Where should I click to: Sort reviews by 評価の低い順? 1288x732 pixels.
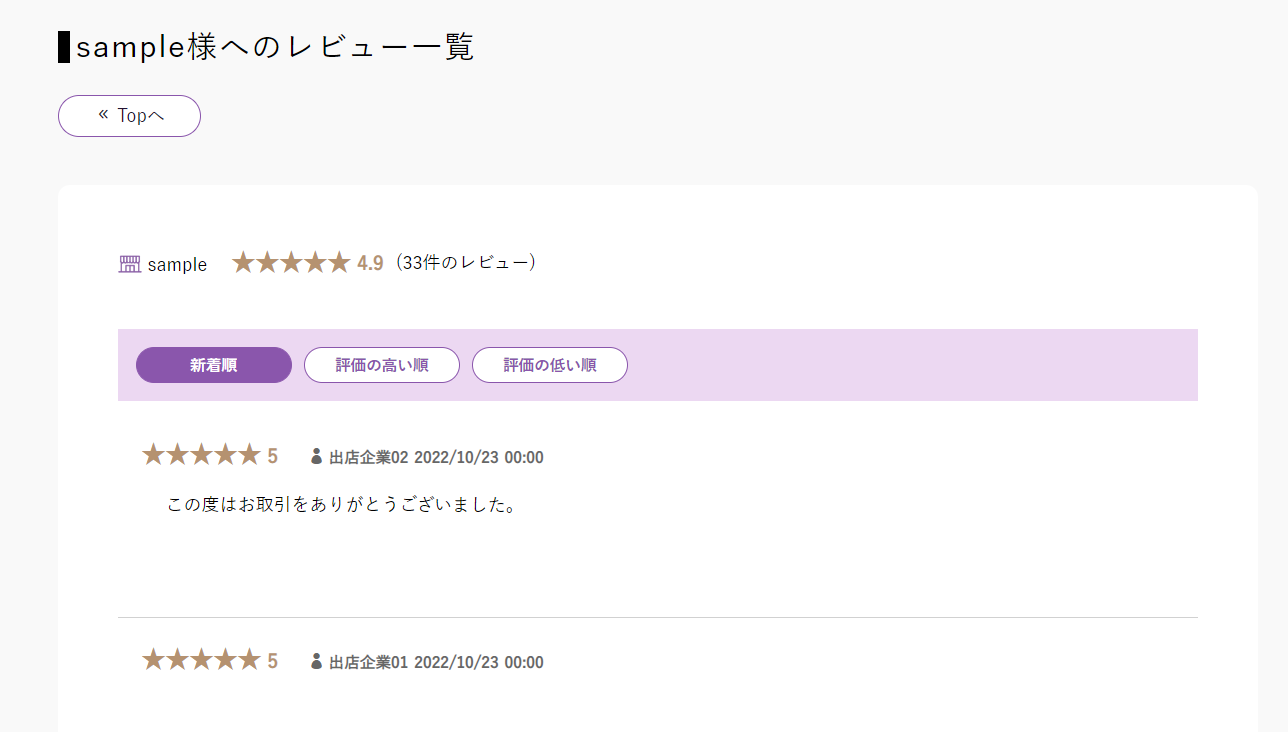click(x=550, y=365)
